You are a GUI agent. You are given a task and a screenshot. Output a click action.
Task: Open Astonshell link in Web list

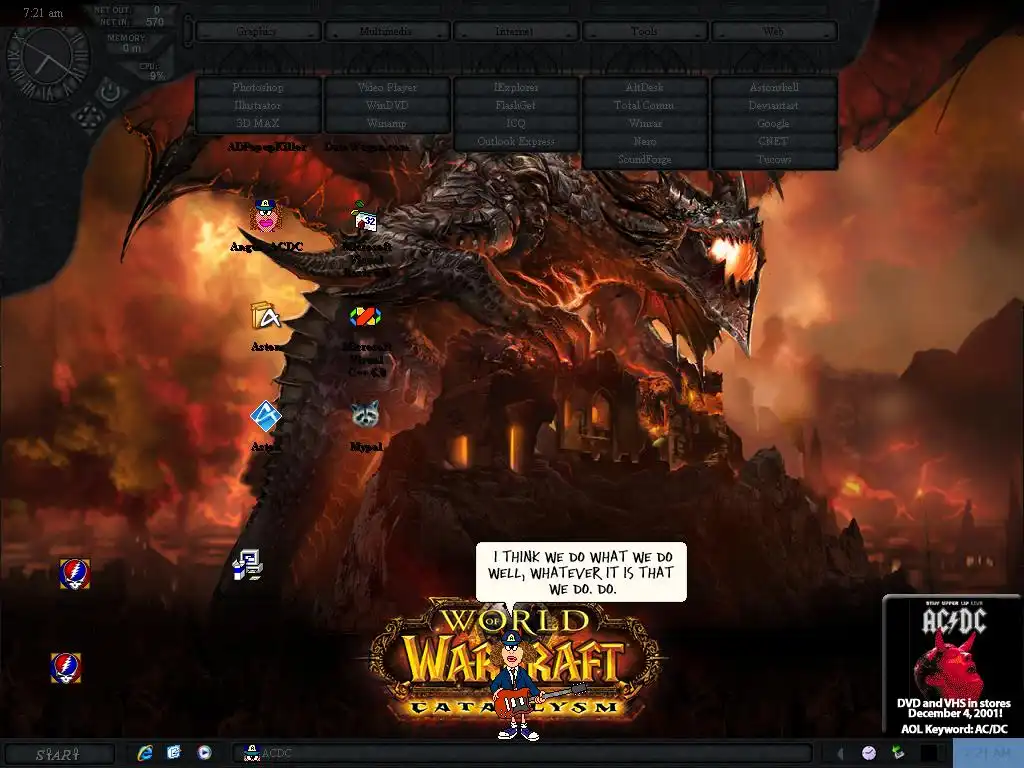point(775,88)
